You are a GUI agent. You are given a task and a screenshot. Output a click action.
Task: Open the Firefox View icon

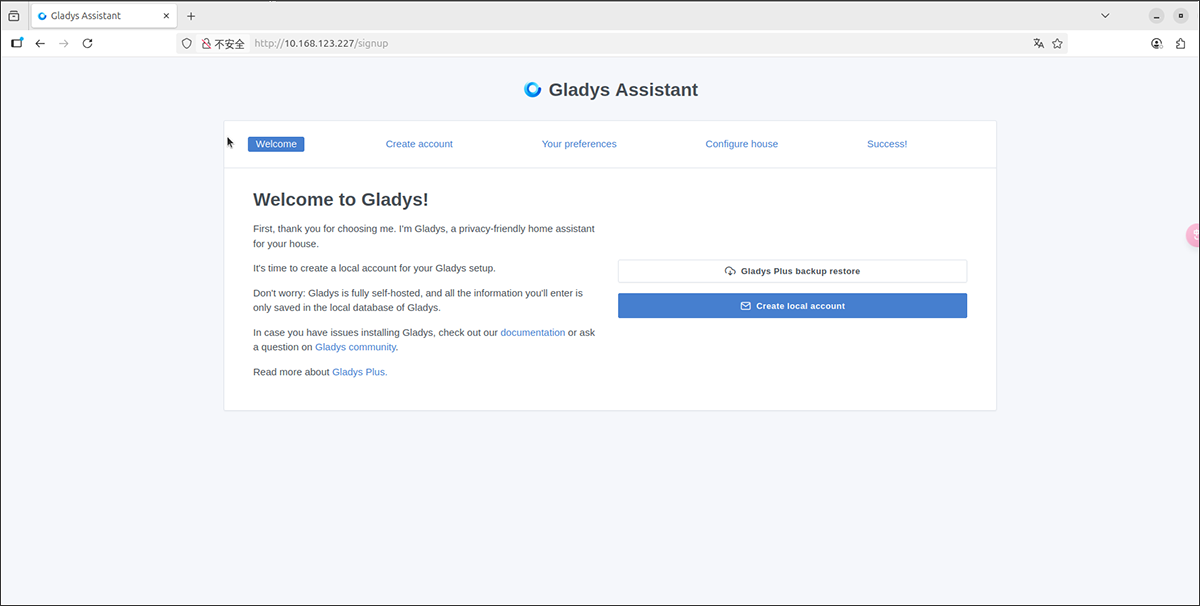13,16
